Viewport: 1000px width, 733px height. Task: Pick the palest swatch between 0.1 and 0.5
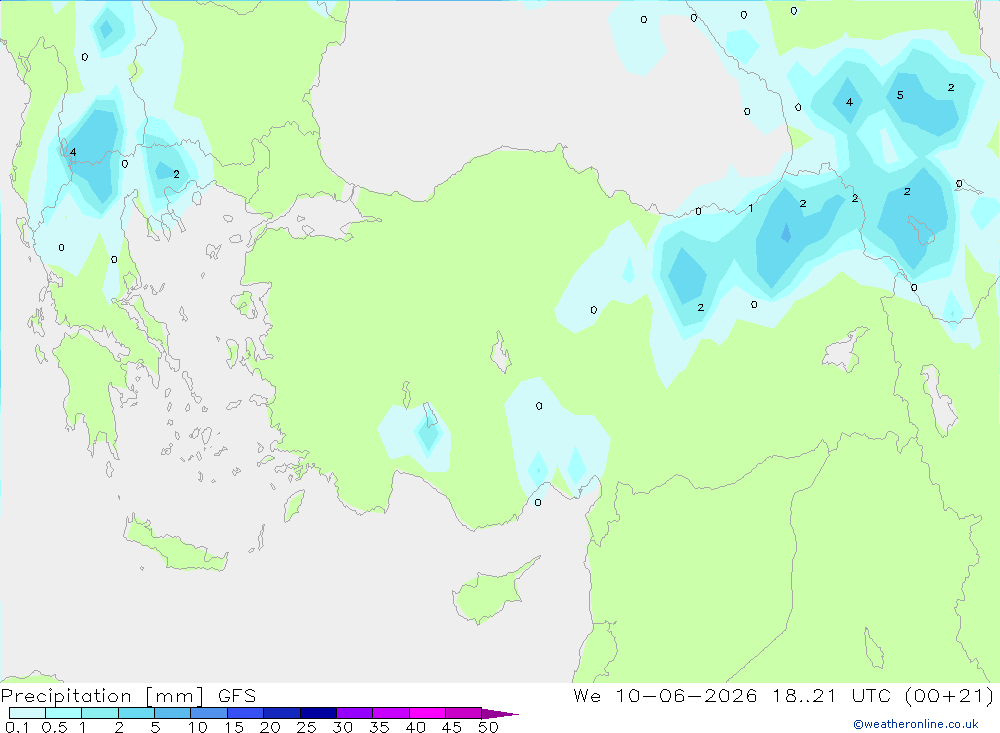coord(27,713)
